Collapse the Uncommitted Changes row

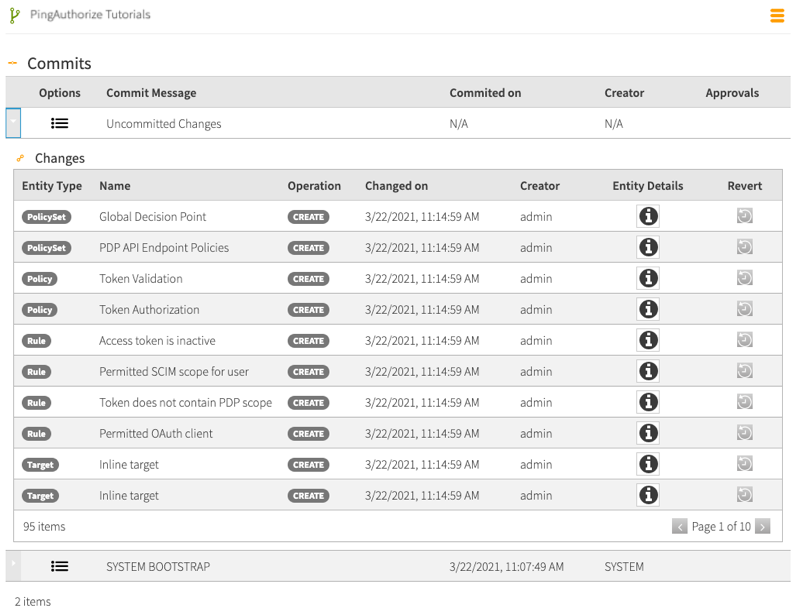(x=13, y=124)
